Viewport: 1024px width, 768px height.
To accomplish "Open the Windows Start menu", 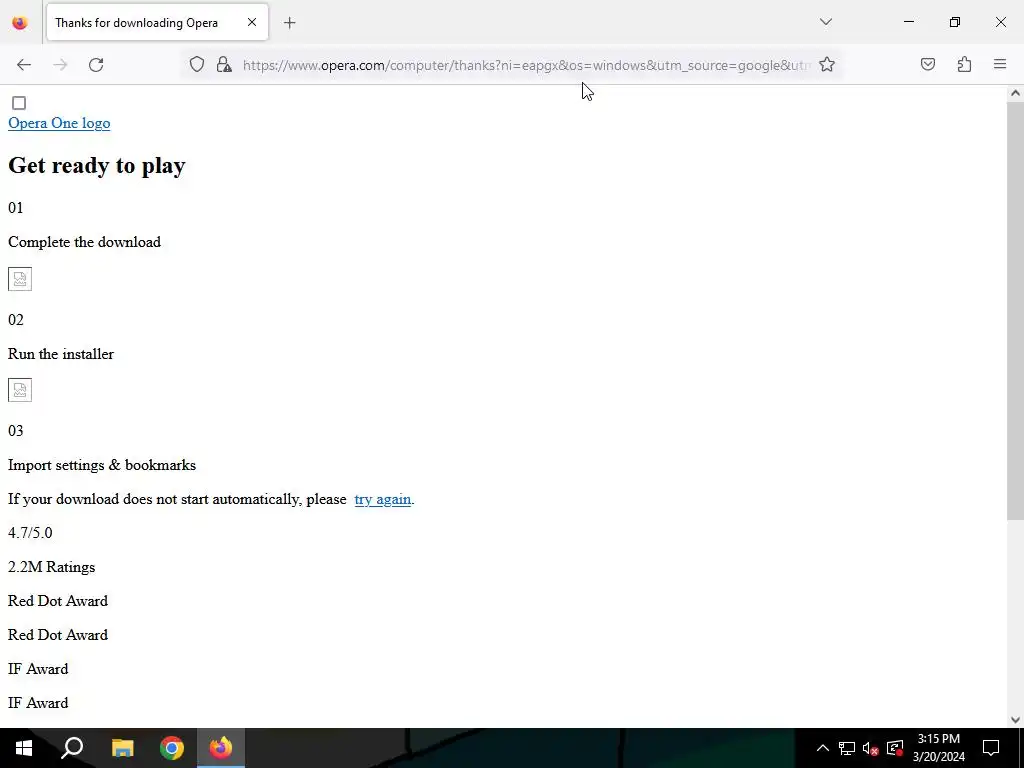I will pyautogui.click(x=24, y=748).
